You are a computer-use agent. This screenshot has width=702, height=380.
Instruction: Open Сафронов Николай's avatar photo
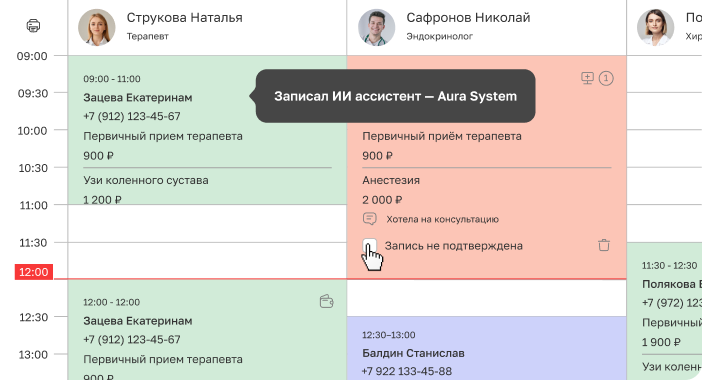(x=377, y=27)
